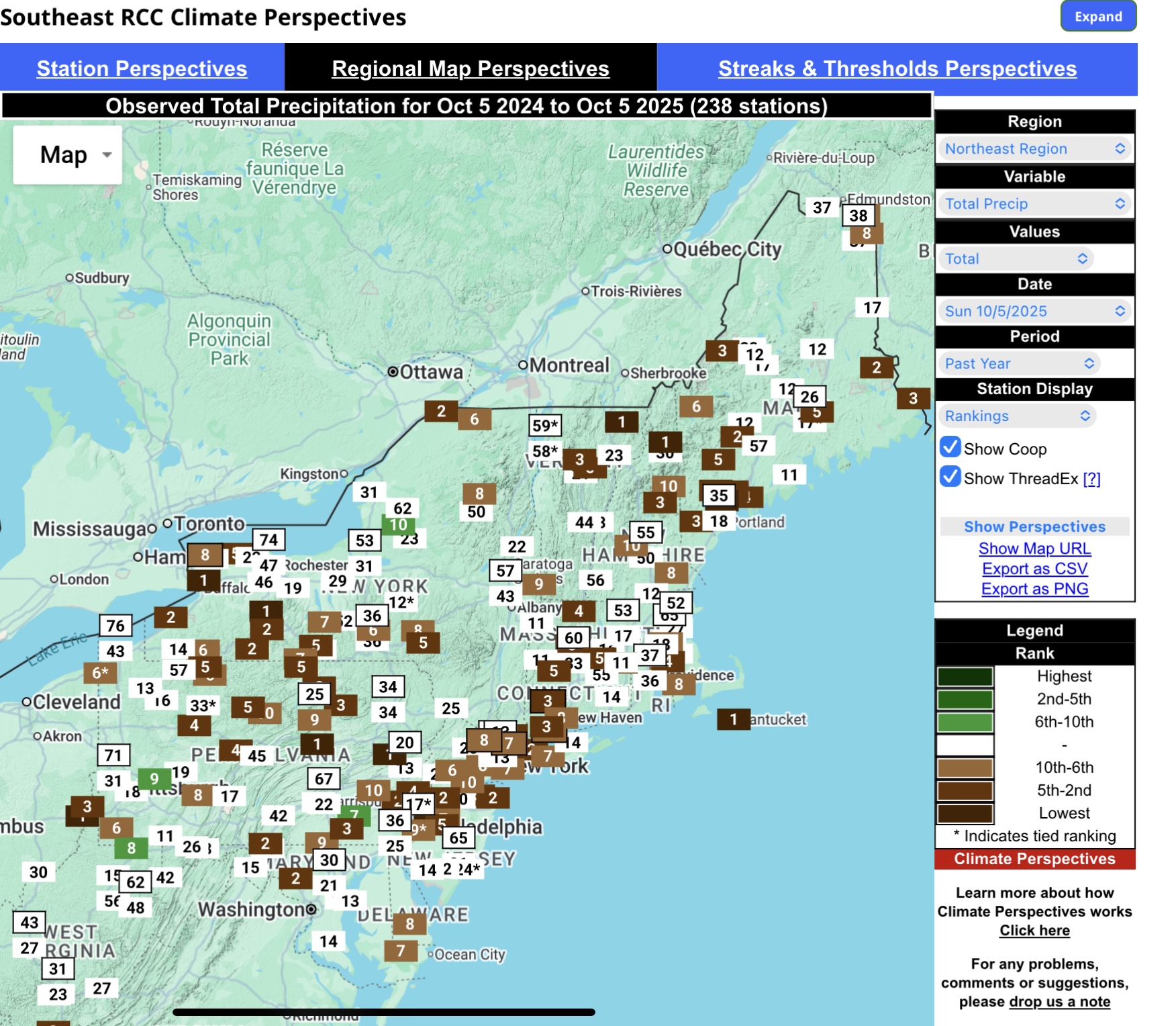The height and width of the screenshot is (1026, 1176).
Task: Switch to the Station Perspectives tab
Action: pyautogui.click(x=142, y=68)
